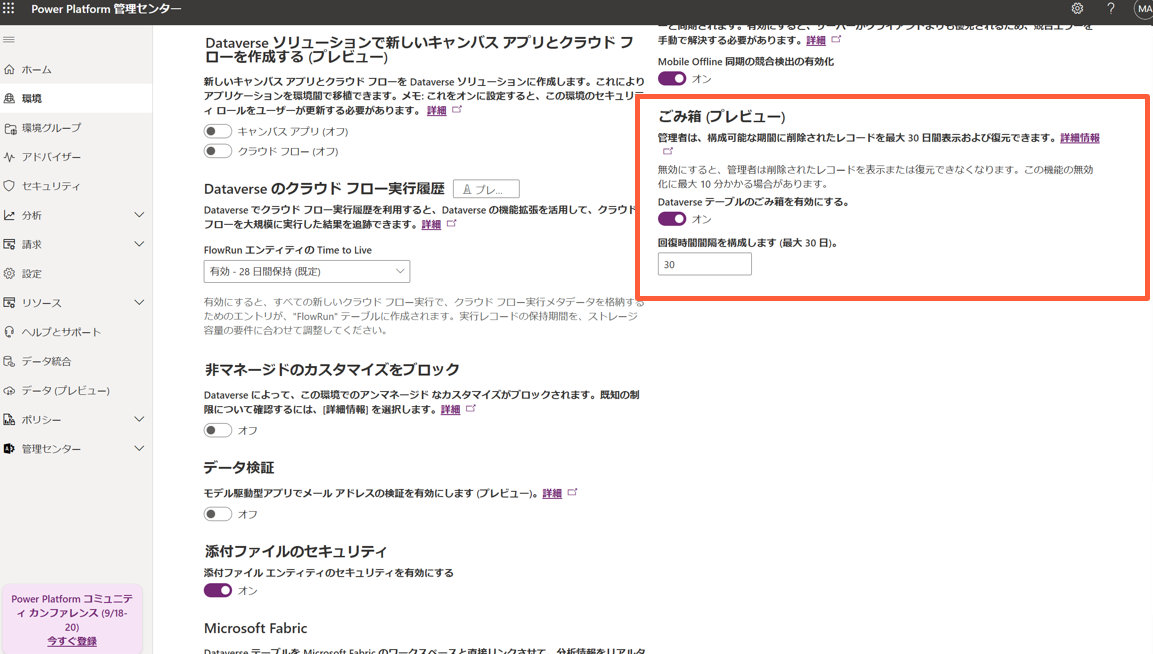Image resolution: width=1153 pixels, height=654 pixels.
Task: Expand the リソース chevron
Action: pos(139,302)
